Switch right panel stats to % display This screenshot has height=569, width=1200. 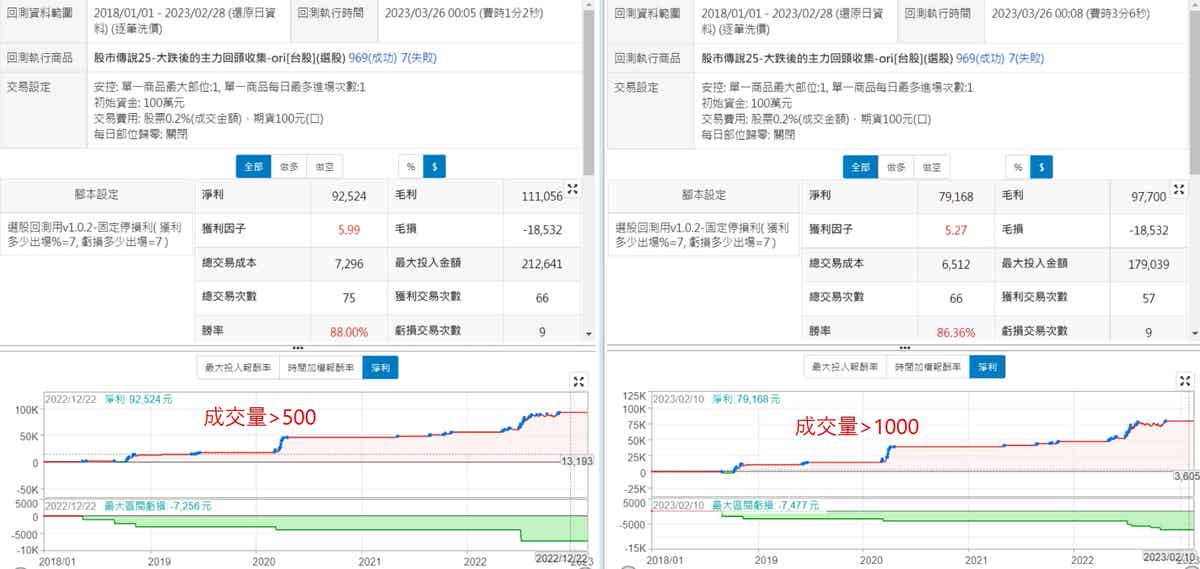1017,167
